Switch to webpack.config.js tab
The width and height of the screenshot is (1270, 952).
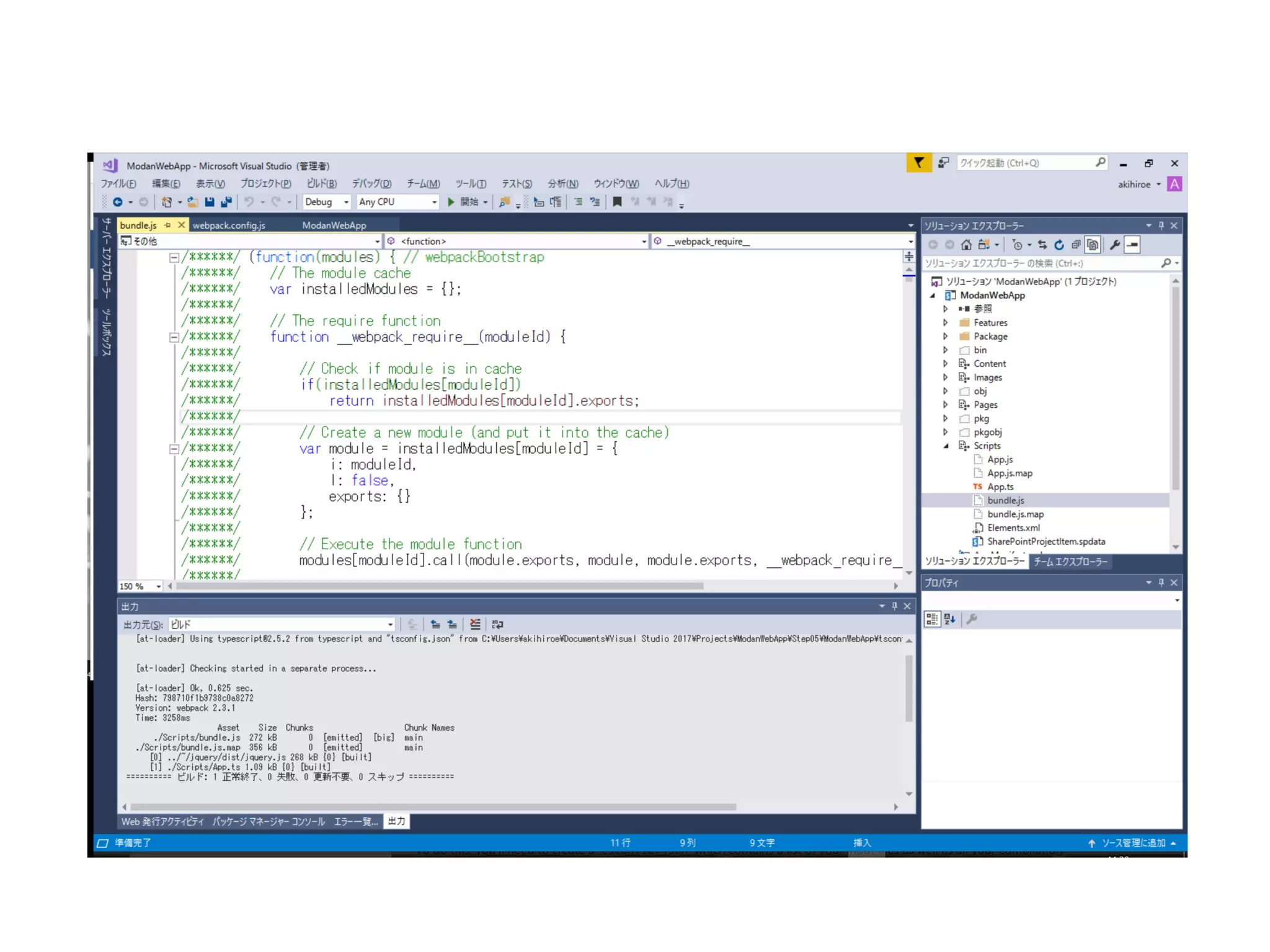229,225
